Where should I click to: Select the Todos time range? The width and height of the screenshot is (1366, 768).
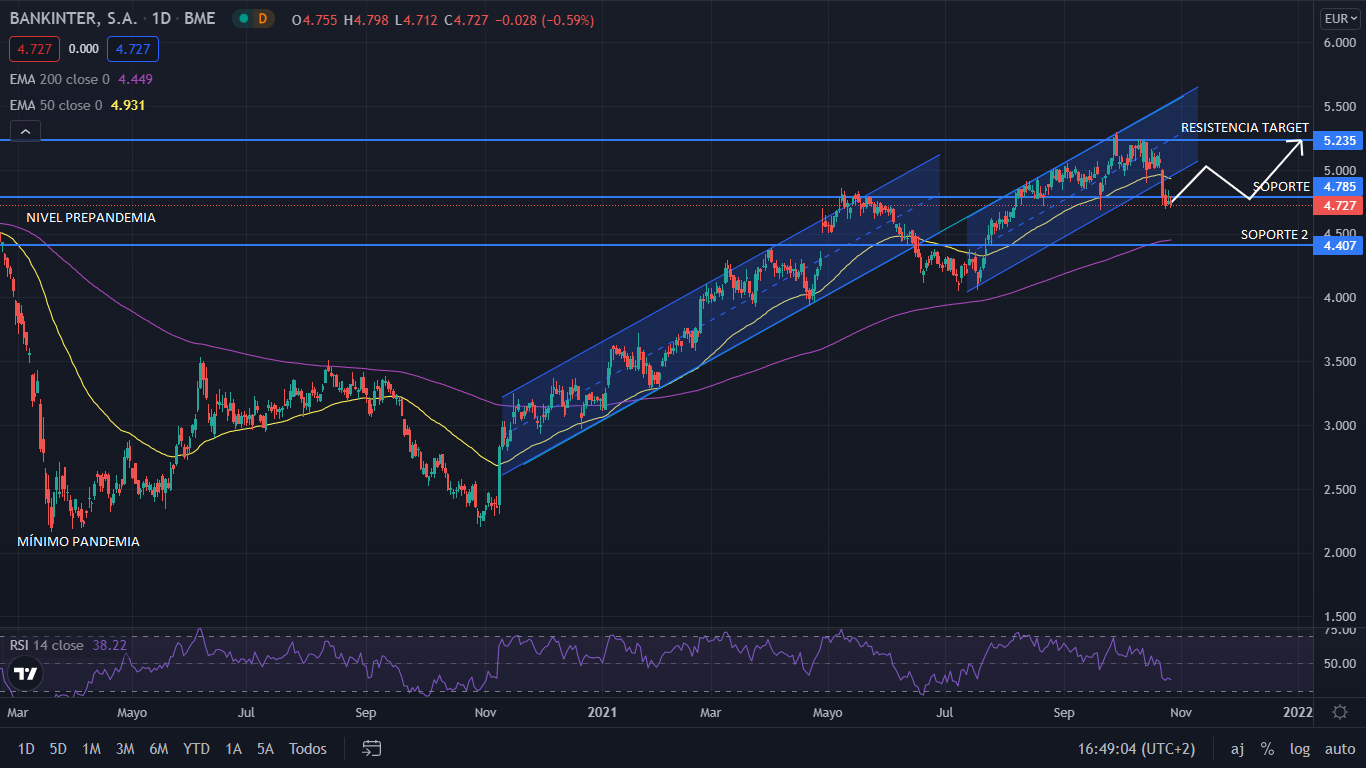308,748
